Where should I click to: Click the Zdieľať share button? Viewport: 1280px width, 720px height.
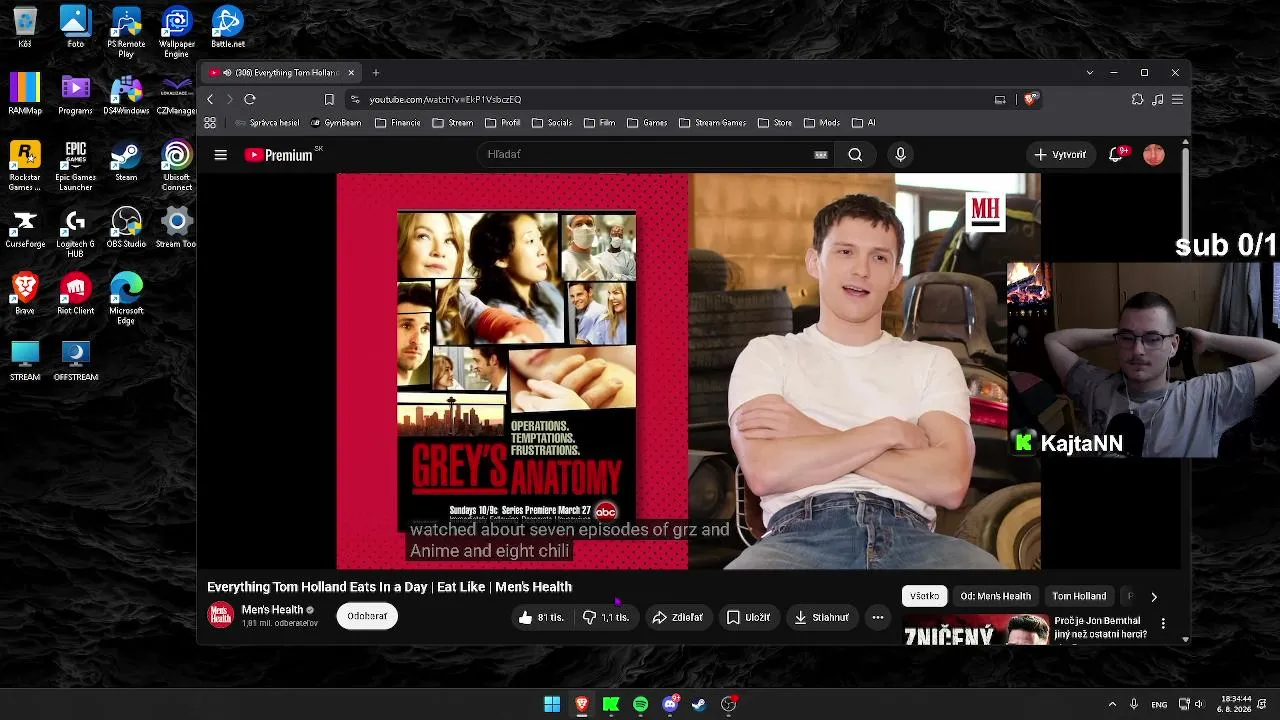pyautogui.click(x=677, y=618)
